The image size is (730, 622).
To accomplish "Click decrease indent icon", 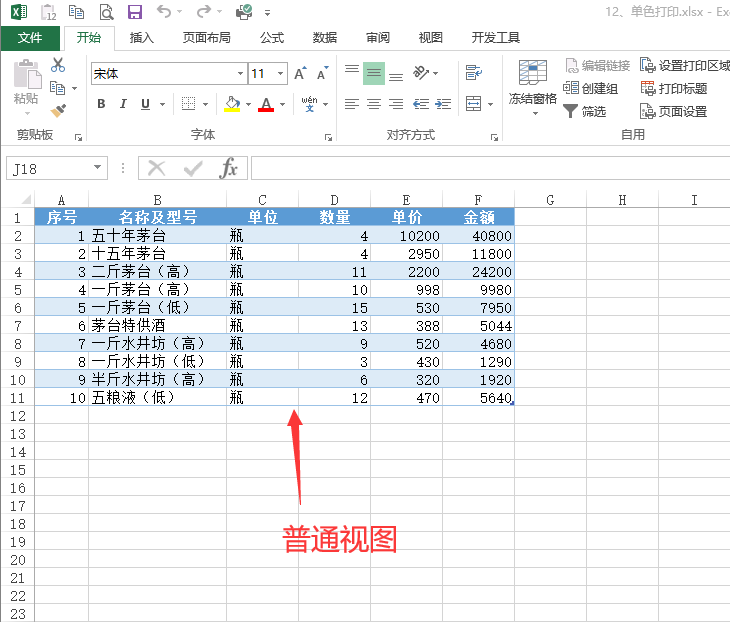I will [x=421, y=104].
